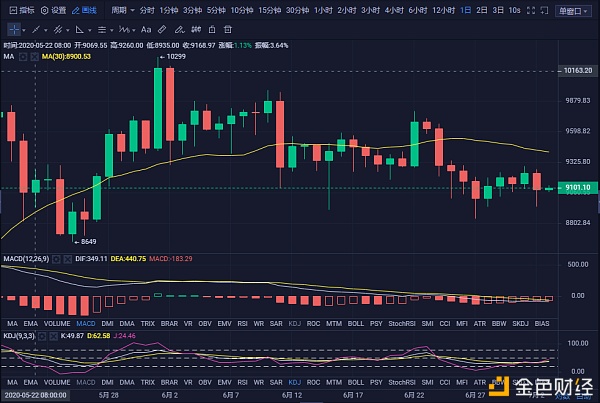Click the hide-drawings icon before the lock
The image size is (600, 403).
pos(196,29)
